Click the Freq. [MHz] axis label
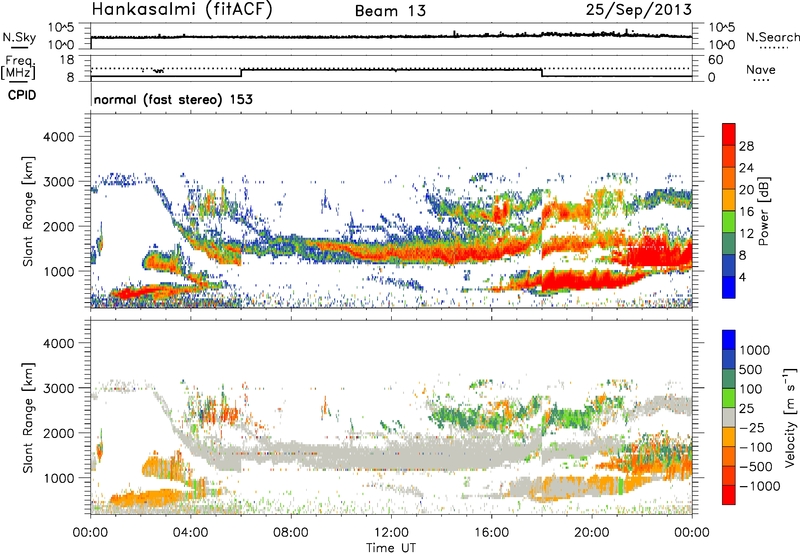Screen dimensions: 800x554 [19, 68]
